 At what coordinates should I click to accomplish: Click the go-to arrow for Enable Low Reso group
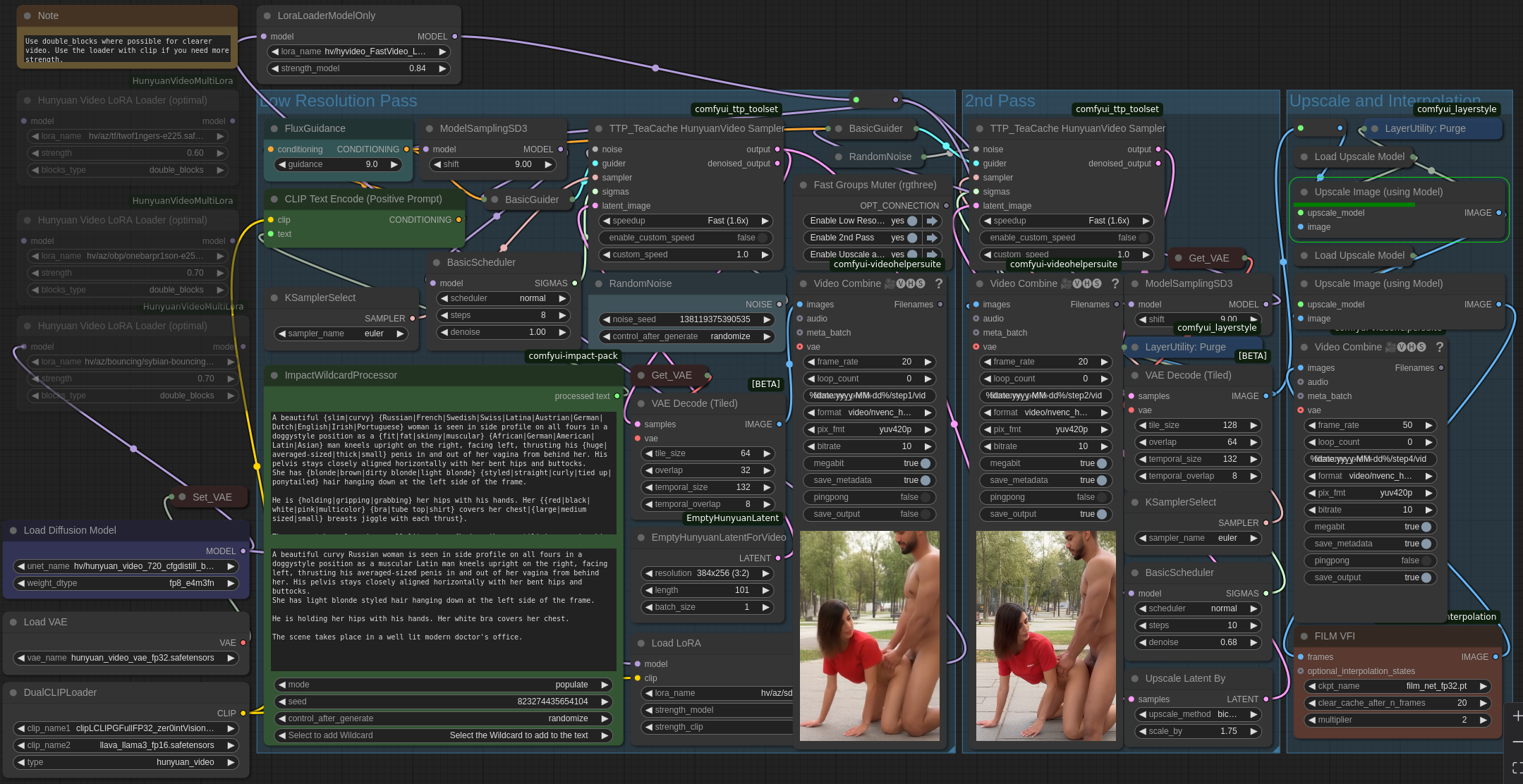click(x=932, y=221)
